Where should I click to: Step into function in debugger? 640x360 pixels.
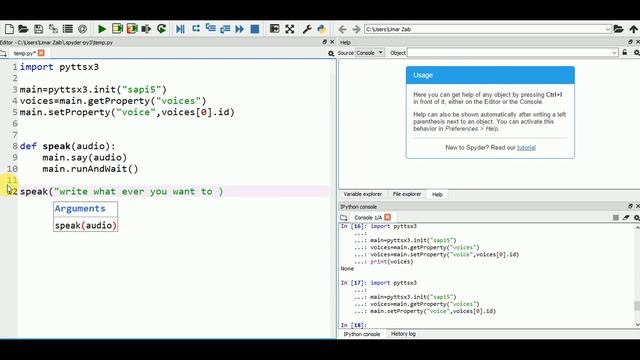tap(211, 29)
